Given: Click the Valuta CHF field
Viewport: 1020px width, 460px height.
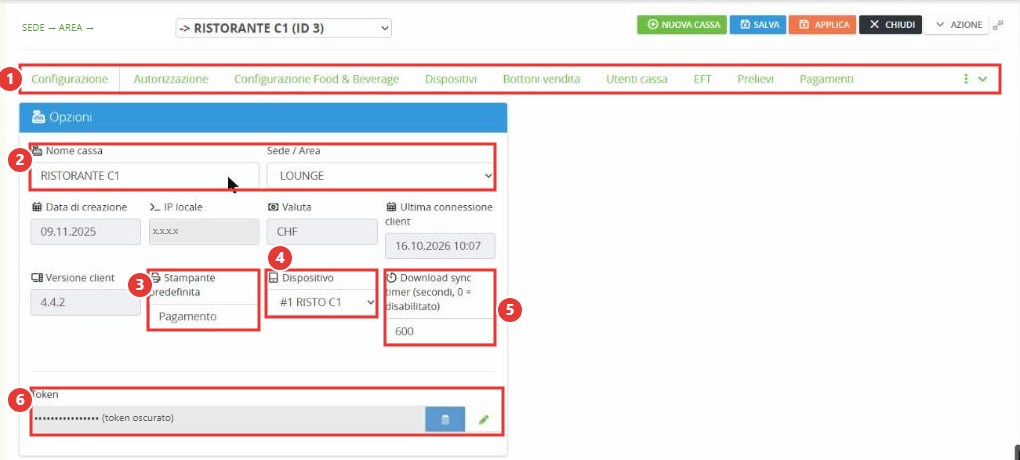Looking at the screenshot, I should coord(322,232).
